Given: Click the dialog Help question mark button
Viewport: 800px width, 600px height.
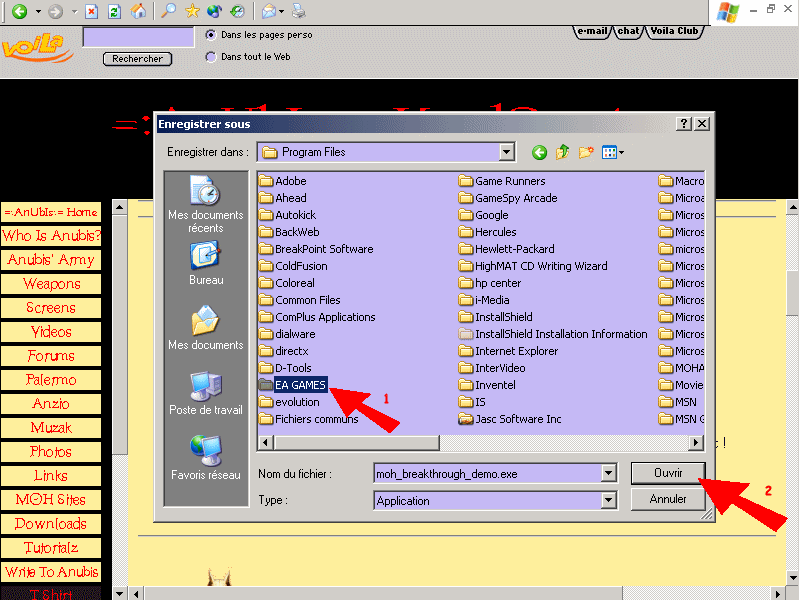Looking at the screenshot, I should [684, 123].
